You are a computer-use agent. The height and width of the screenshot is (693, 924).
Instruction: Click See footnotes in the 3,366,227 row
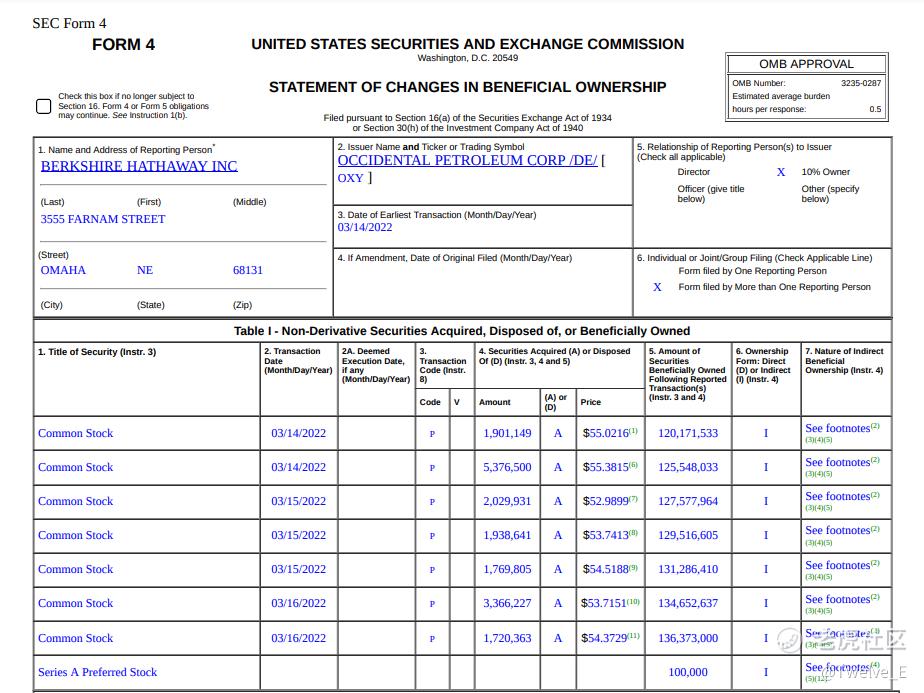pyautogui.click(x=837, y=599)
